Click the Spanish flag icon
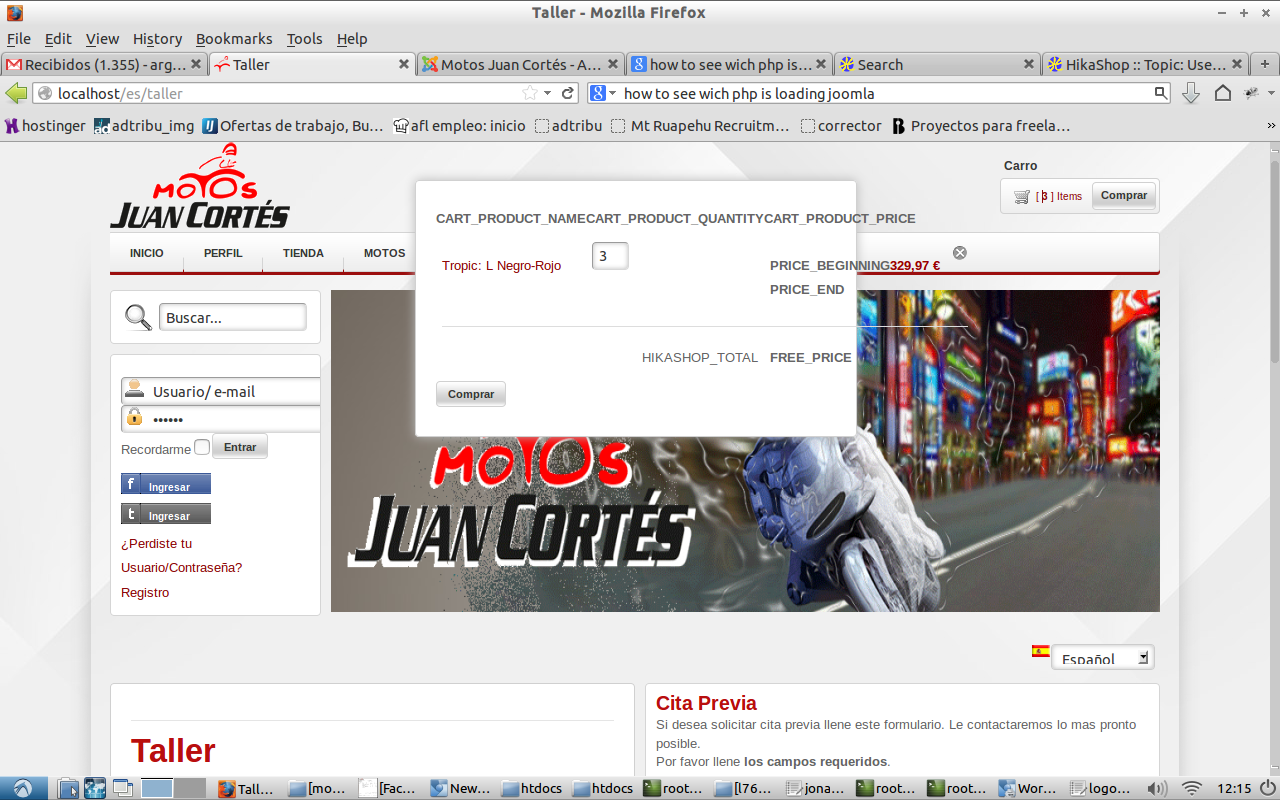 click(x=1041, y=651)
